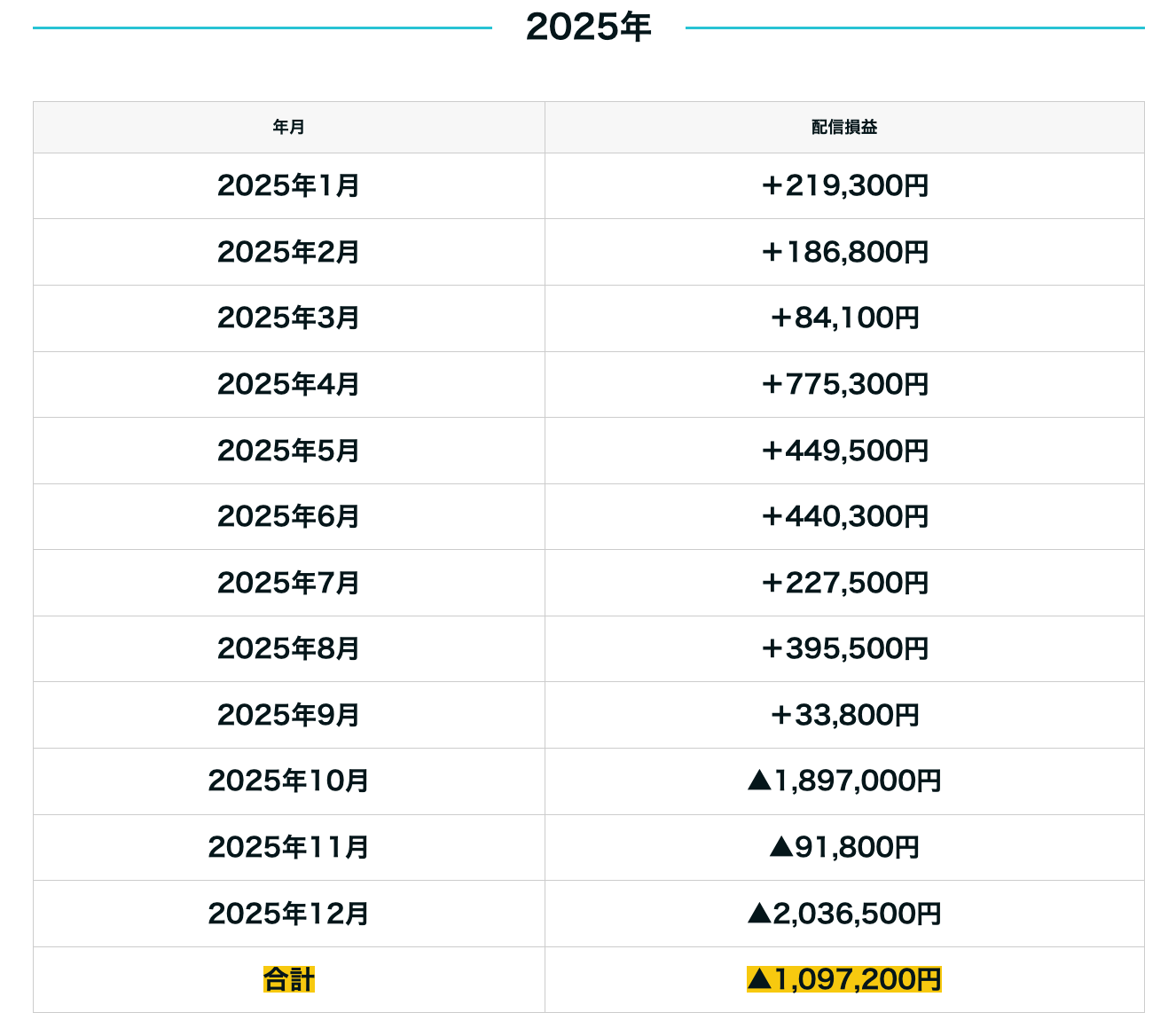The width and height of the screenshot is (1176, 1036).
Task: Click the ▲1,897,000円 loss value
Action: [844, 781]
